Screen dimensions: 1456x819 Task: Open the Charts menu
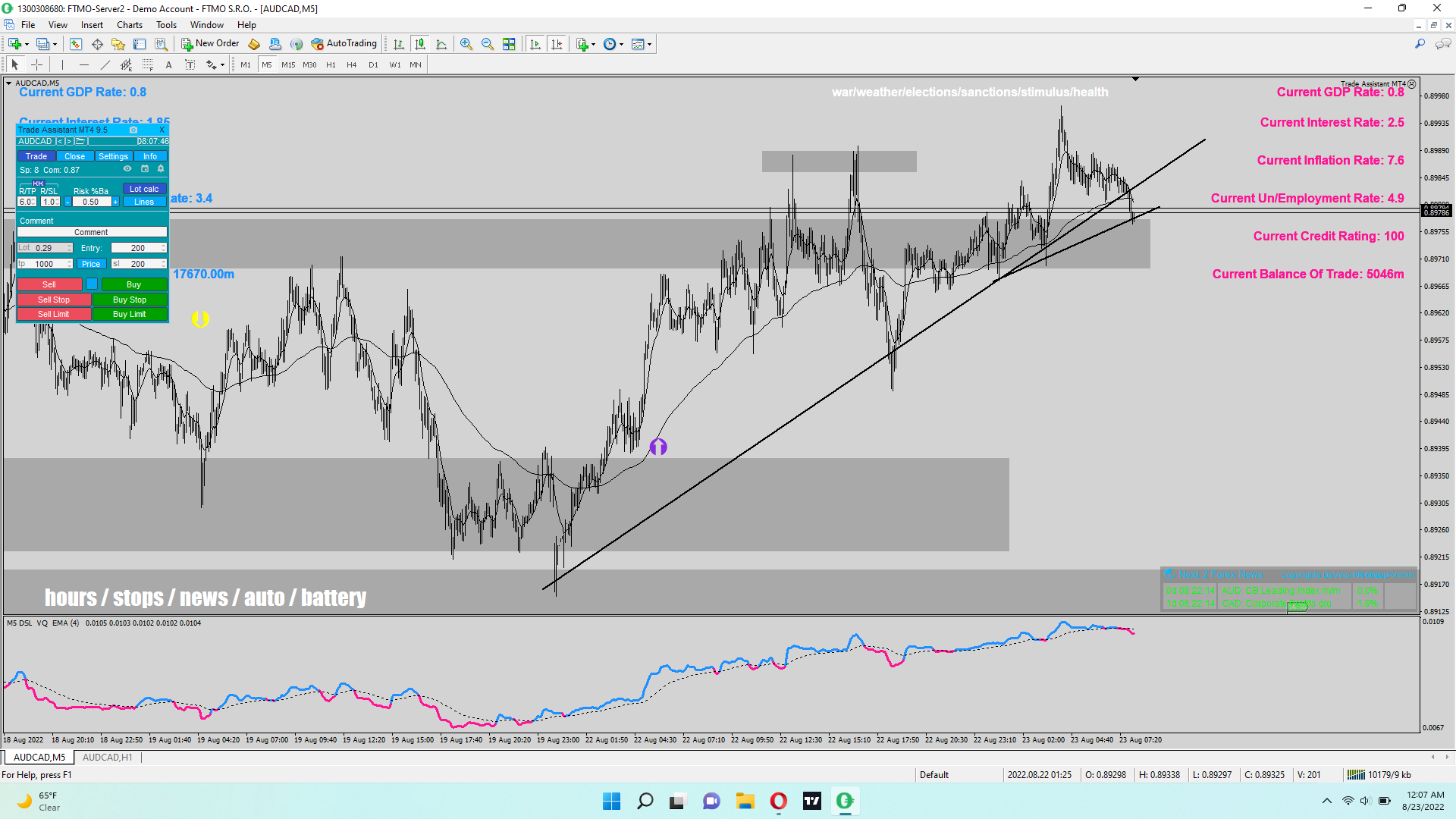click(x=129, y=25)
